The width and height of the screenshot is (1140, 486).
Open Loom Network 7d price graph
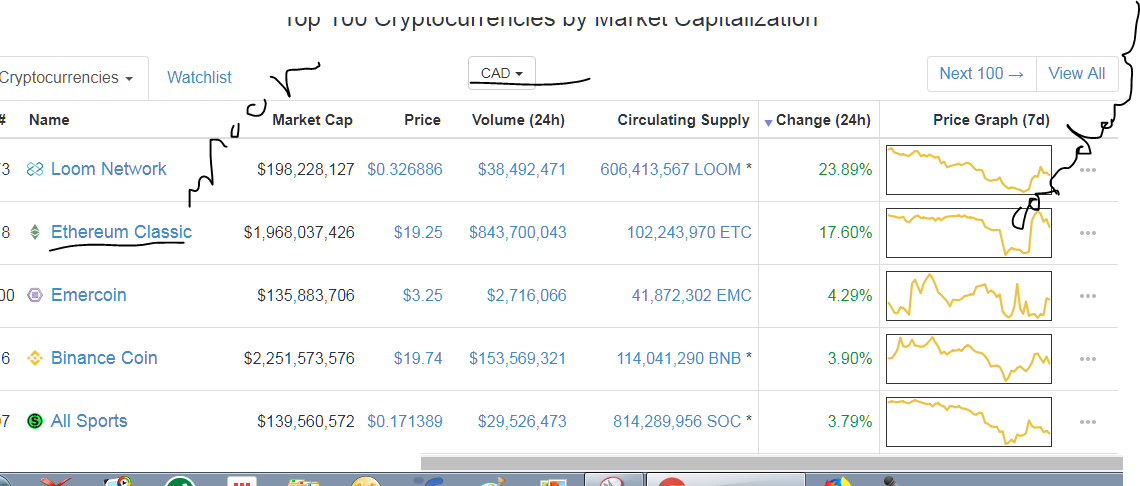click(x=968, y=170)
